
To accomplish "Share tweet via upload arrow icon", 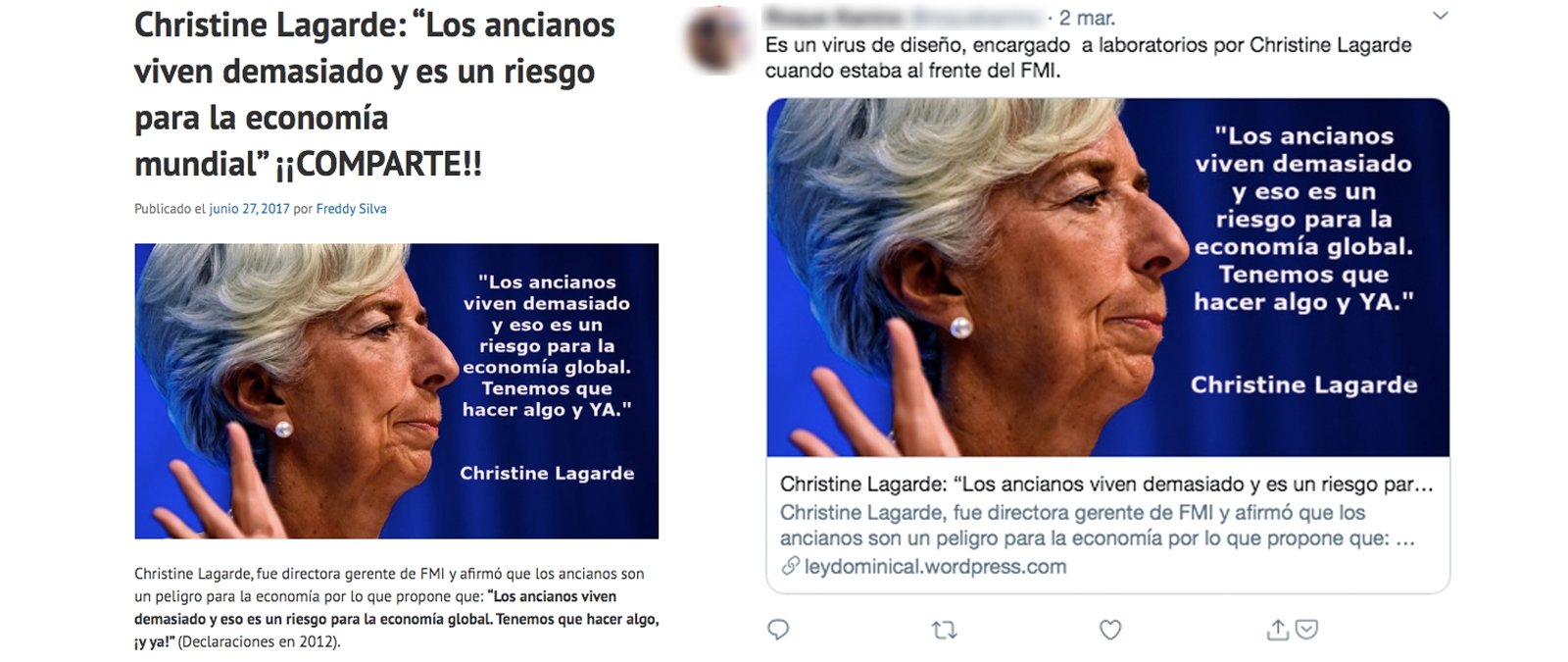I will (1277, 630).
